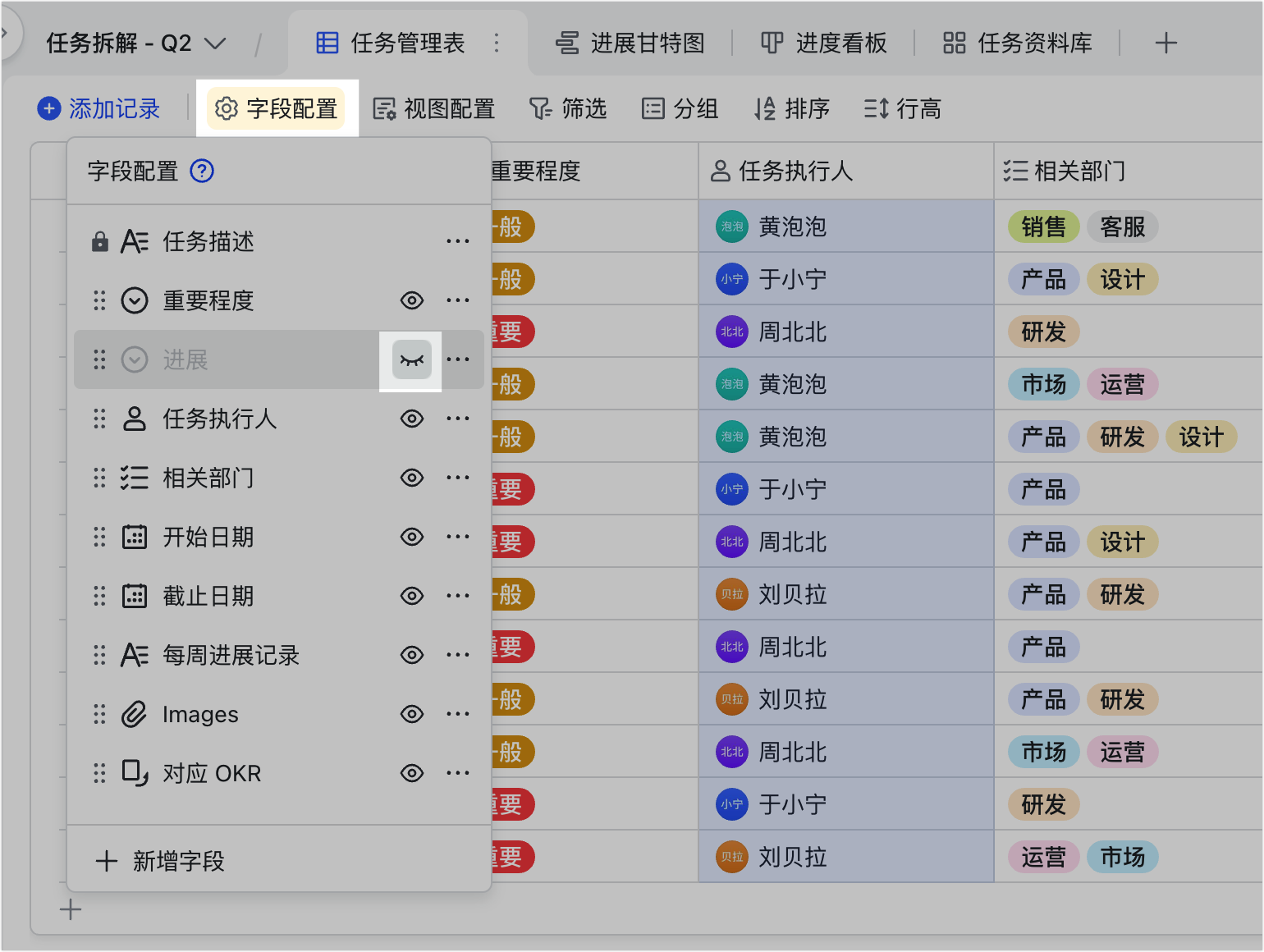The width and height of the screenshot is (1264, 952).
Task: Hide the 任务执行人 field with eye icon
Action: [x=412, y=419]
